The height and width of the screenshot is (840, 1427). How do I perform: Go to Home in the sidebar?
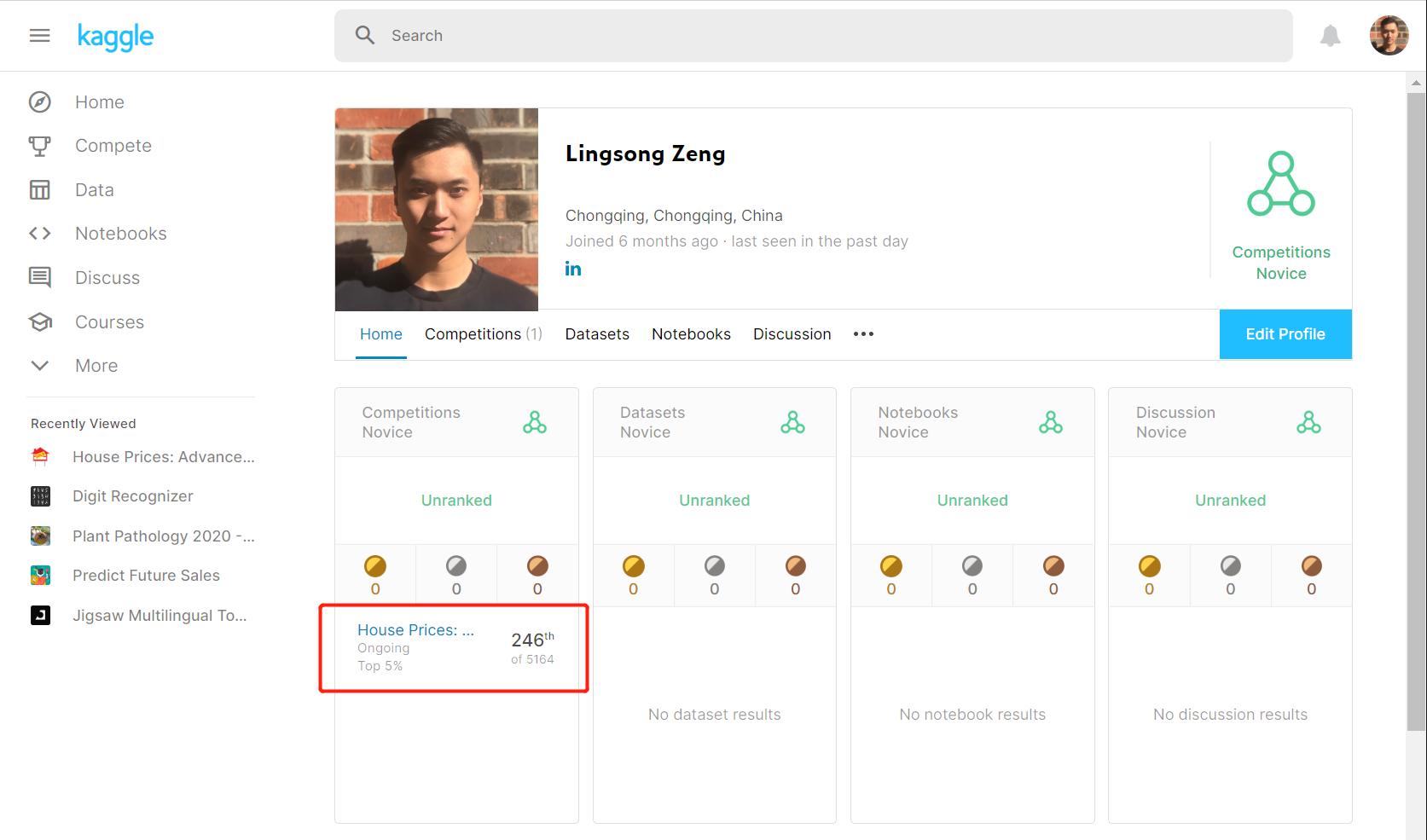coord(100,102)
